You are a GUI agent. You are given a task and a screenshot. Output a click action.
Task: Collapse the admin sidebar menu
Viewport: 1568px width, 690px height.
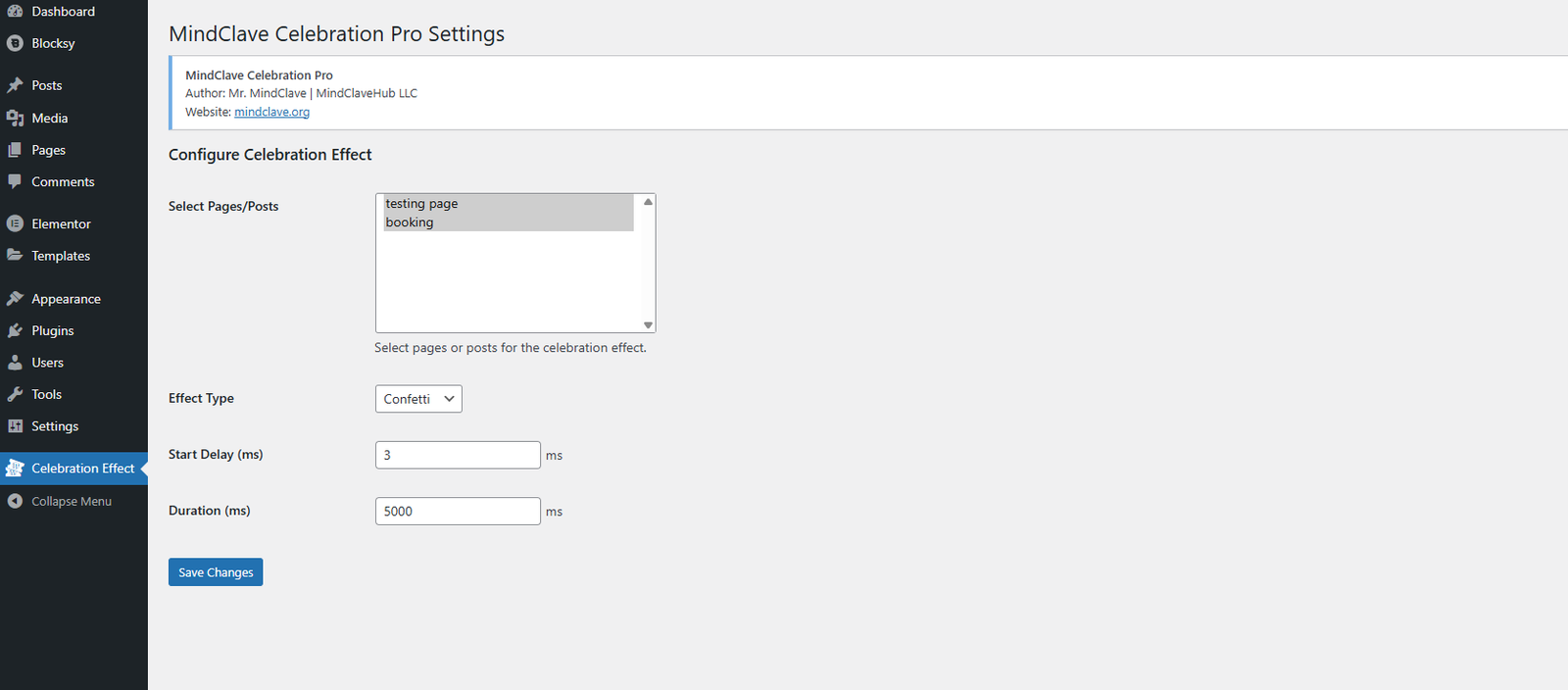click(x=71, y=501)
